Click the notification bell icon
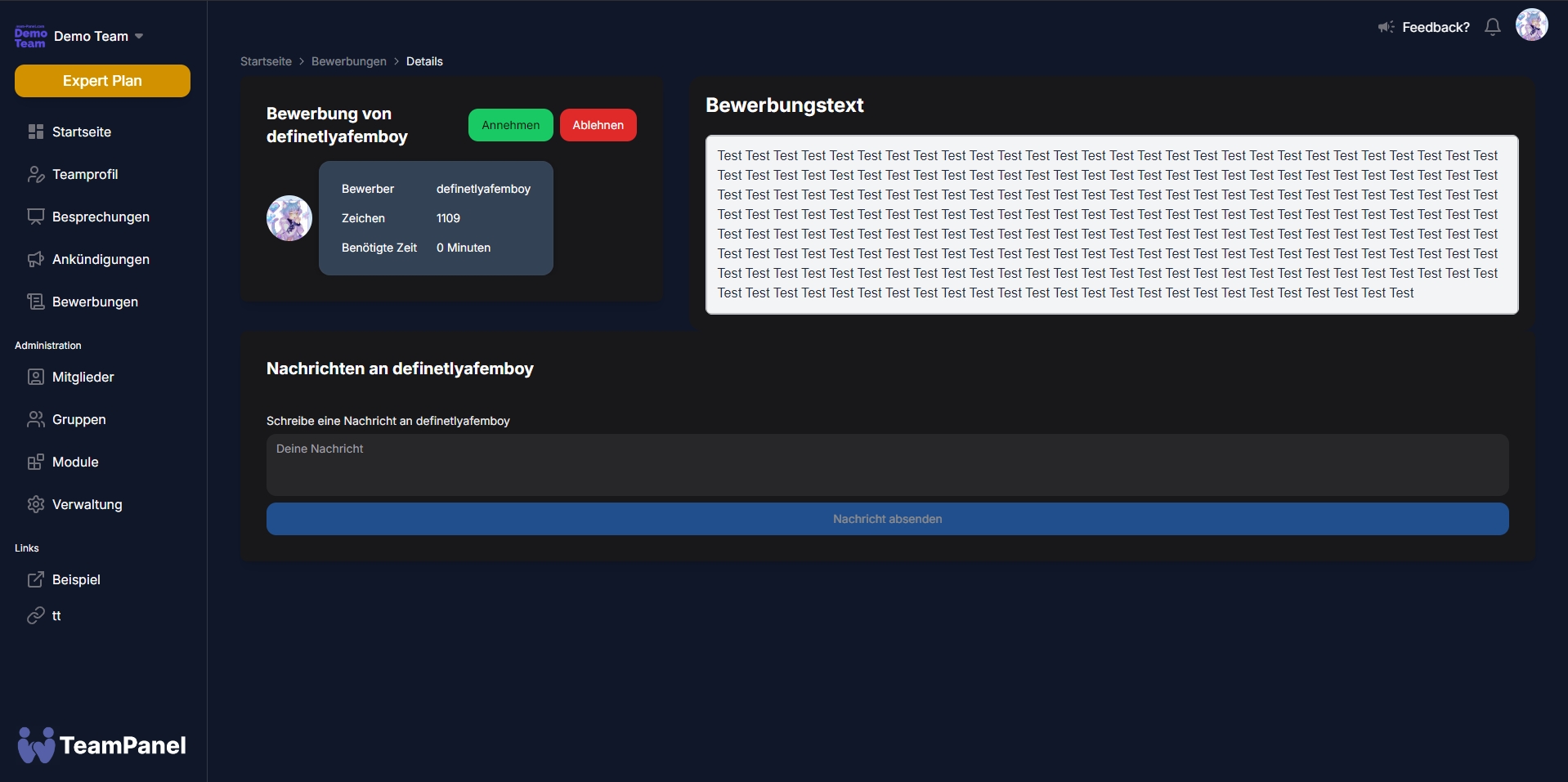 point(1492,27)
